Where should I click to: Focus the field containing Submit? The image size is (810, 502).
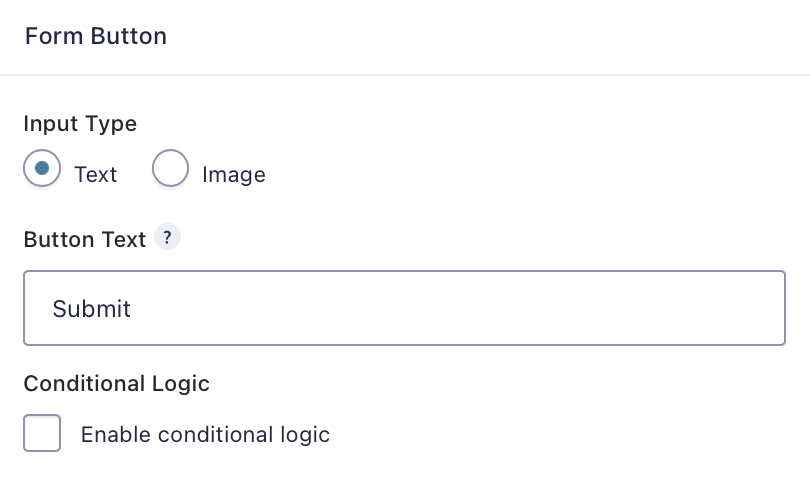(404, 308)
